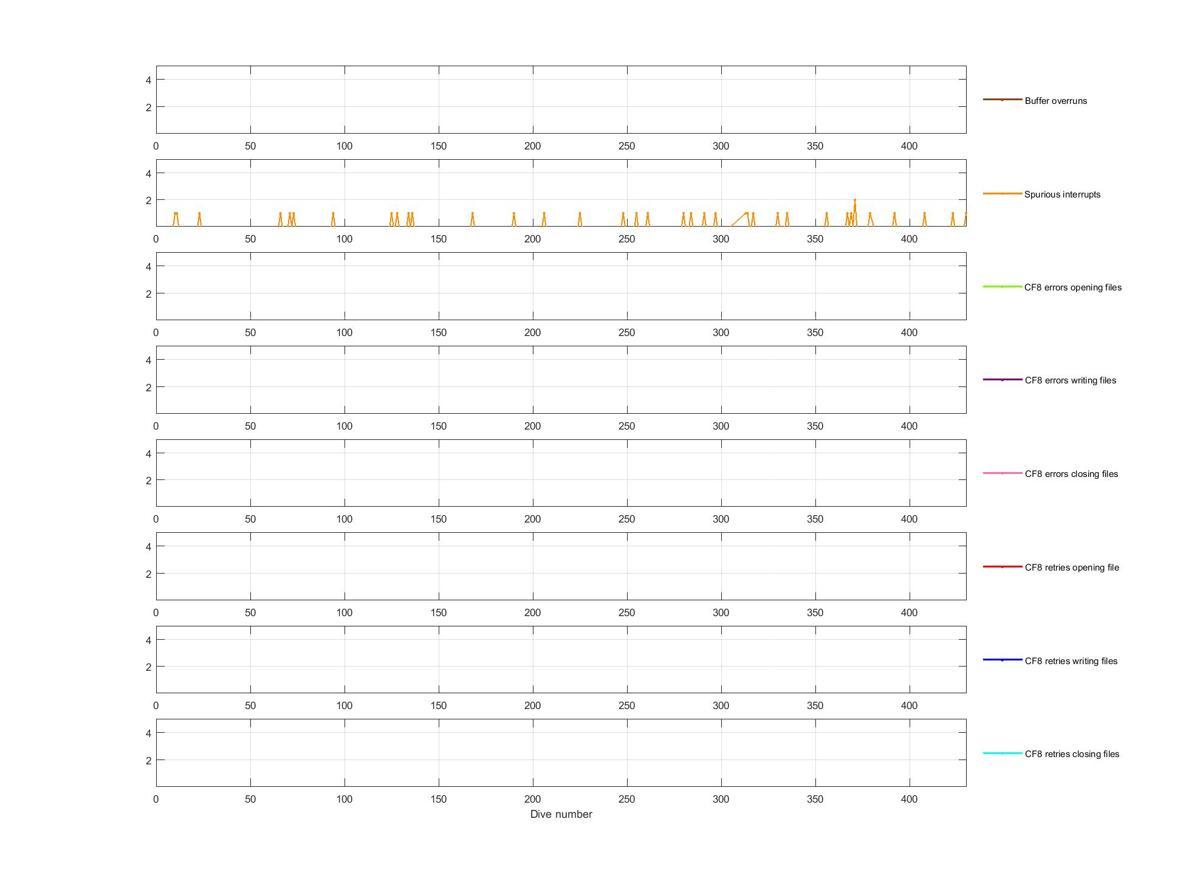Click the CF8 errors opening files legend
This screenshot has height=885, width=1200.
[1073, 288]
